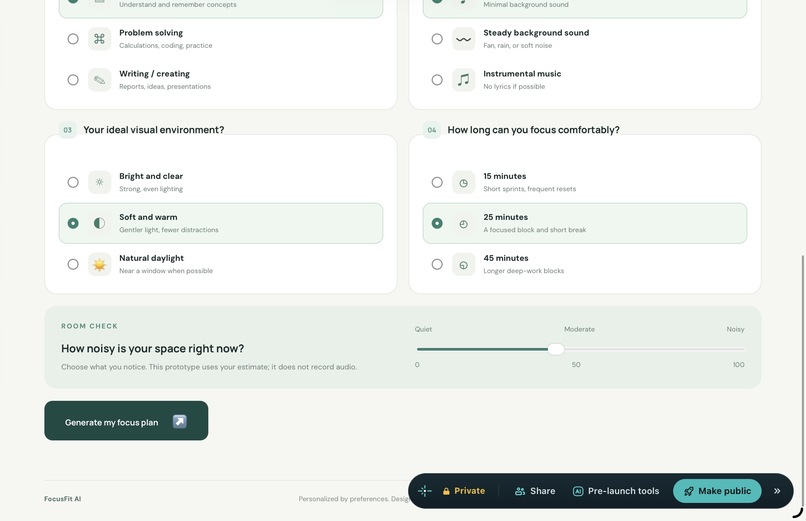This screenshot has width=806, height=521.
Task: Click the pencil icon beside Writing / creating
Action: (99, 80)
